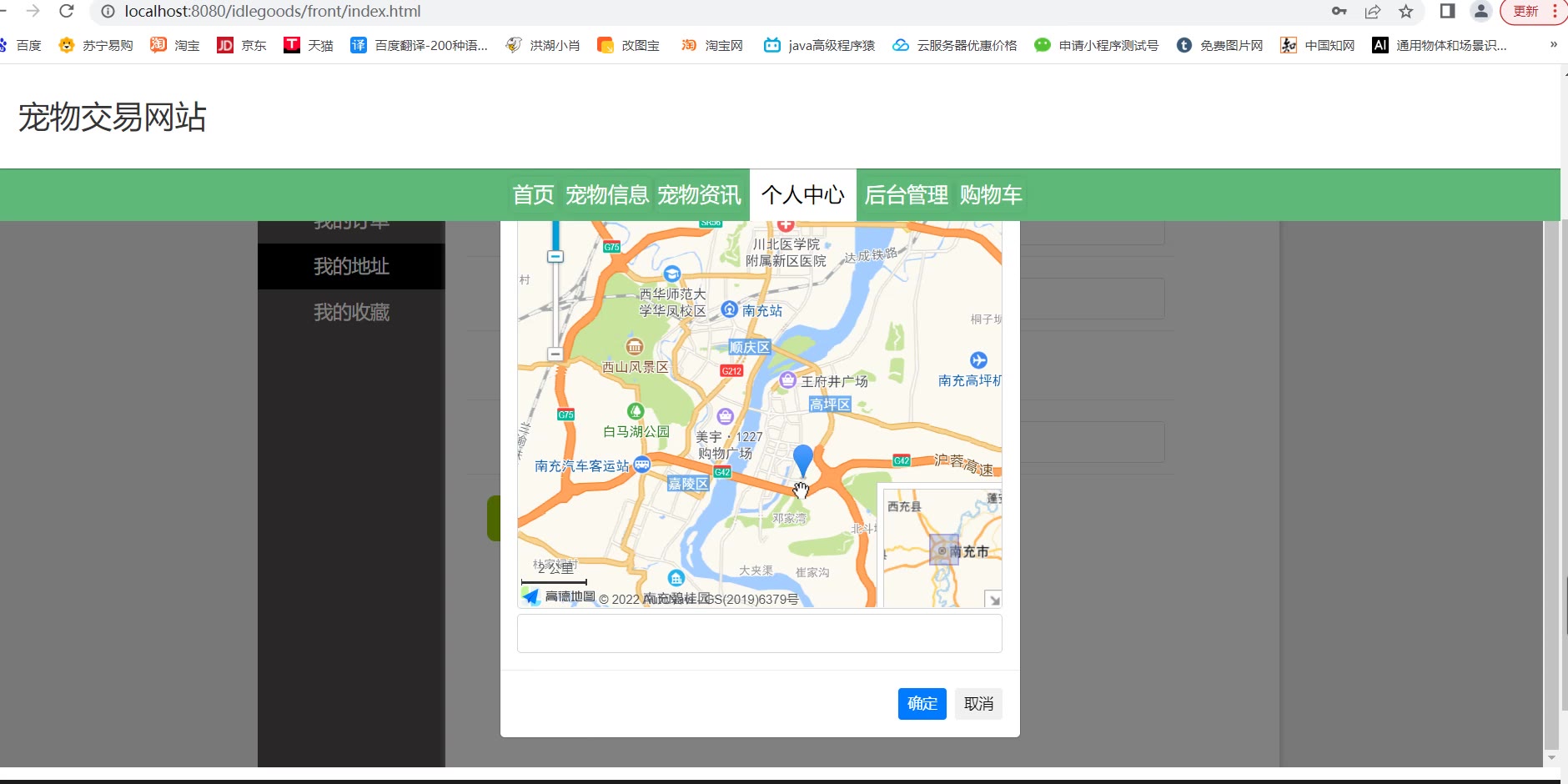
Task: Click the 川北医学院附属新区医院 label
Action: pos(786,253)
